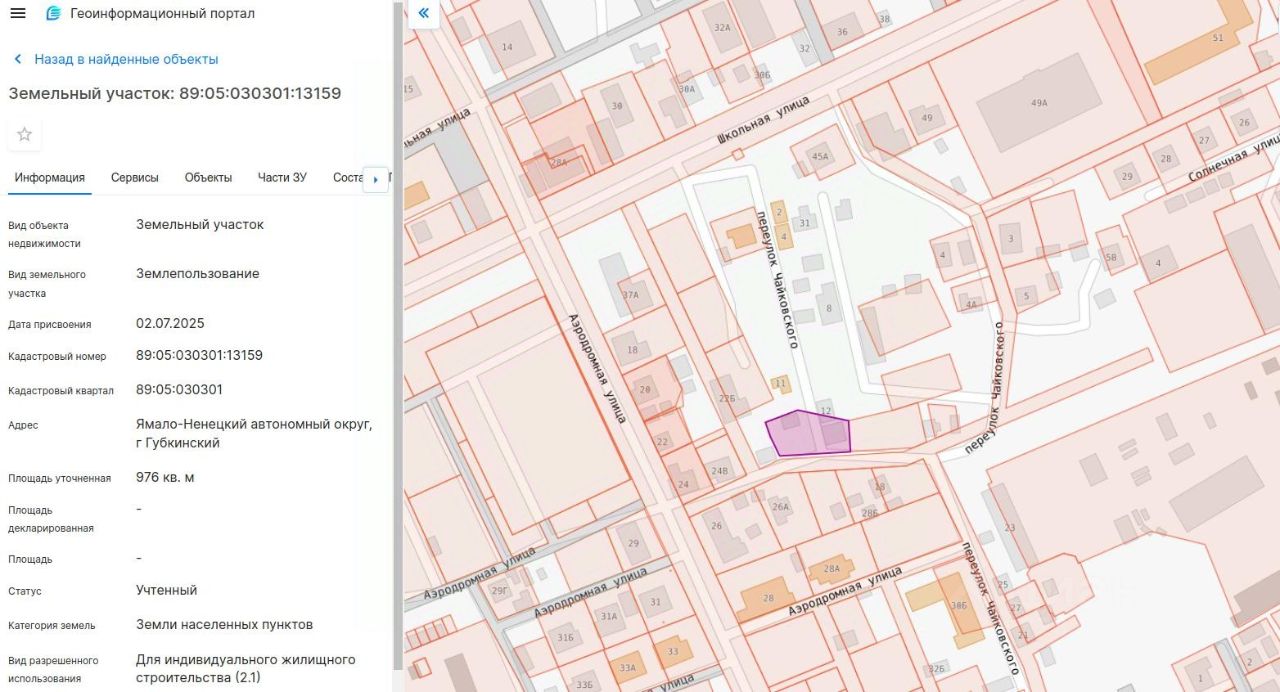Click cadastral number value 89:05:030301:13159
The image size is (1280, 692).
199,355
